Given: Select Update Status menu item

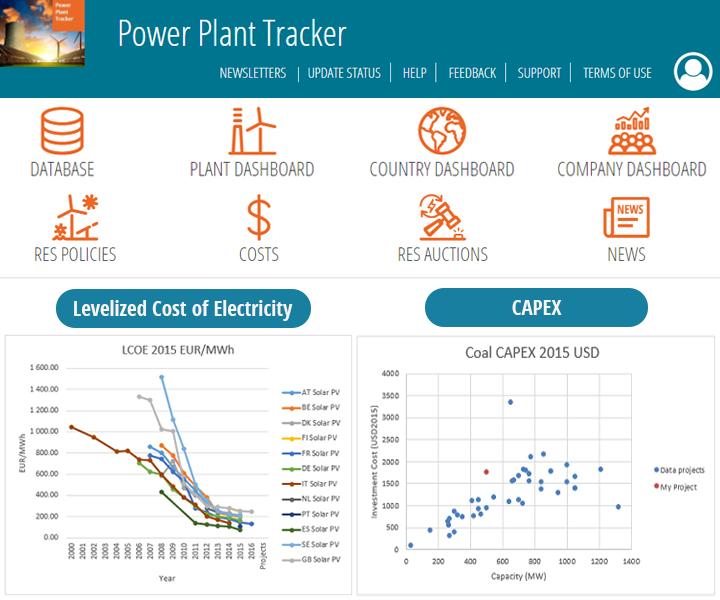Looking at the screenshot, I should tap(344, 73).
